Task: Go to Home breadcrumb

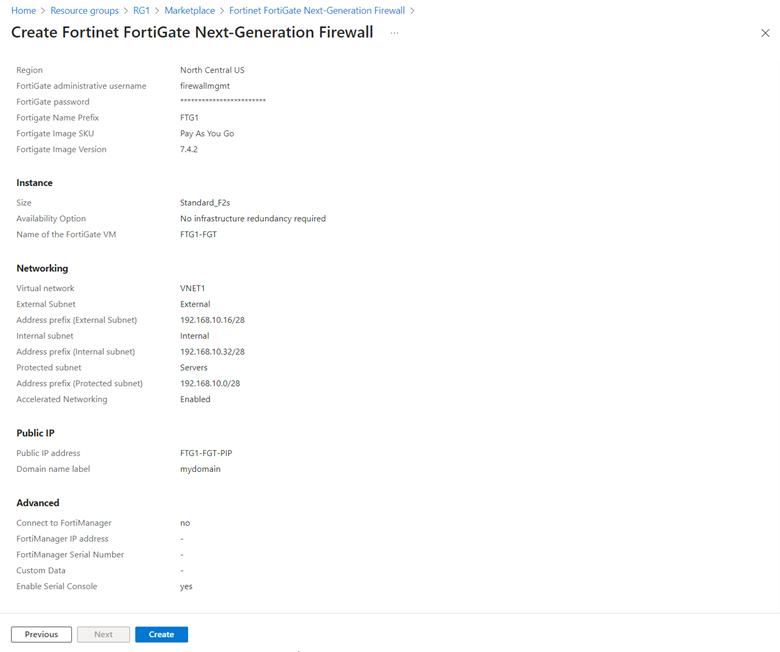Action: [23, 11]
